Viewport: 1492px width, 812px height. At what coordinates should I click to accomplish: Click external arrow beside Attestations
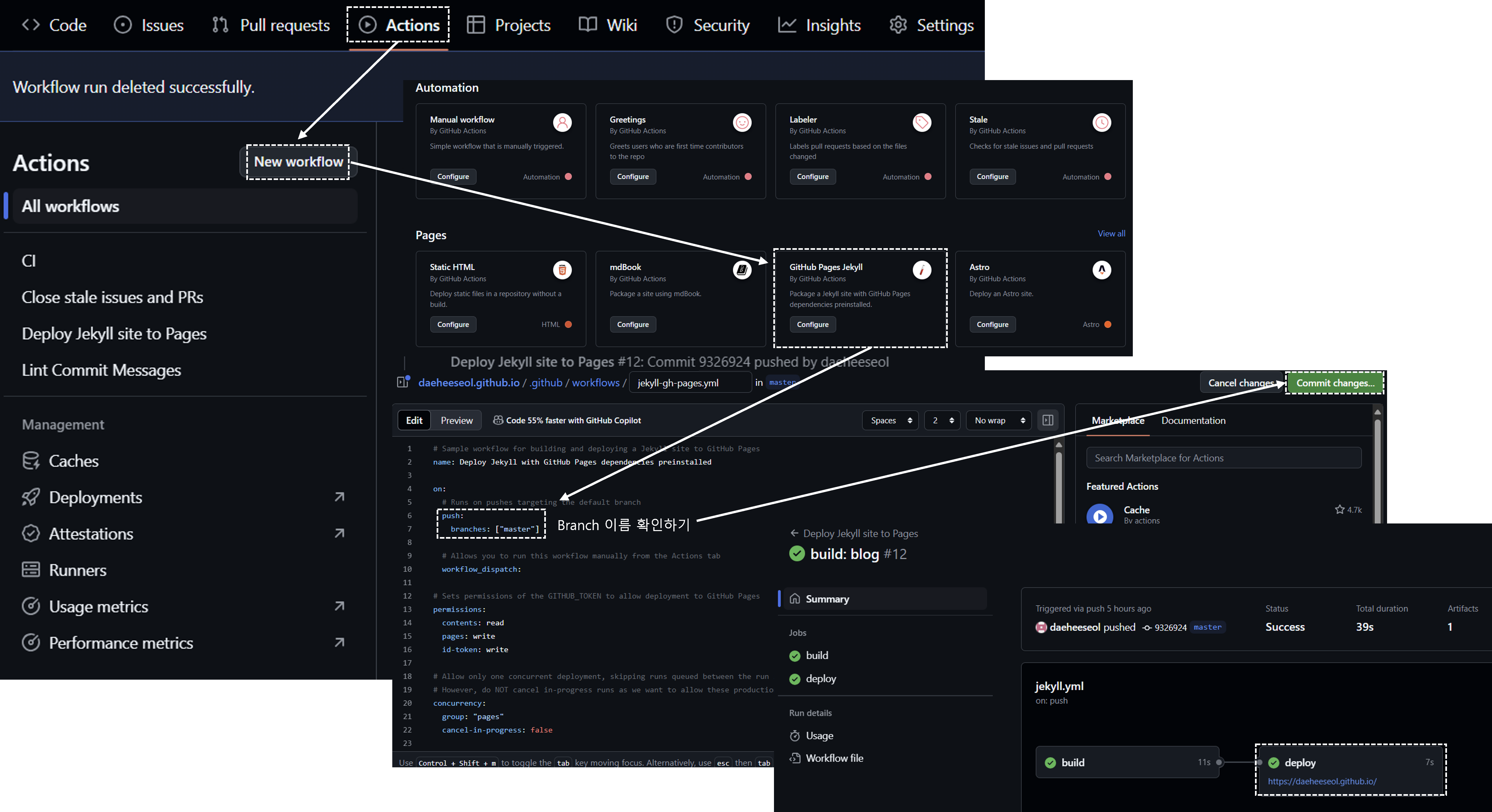tap(339, 533)
